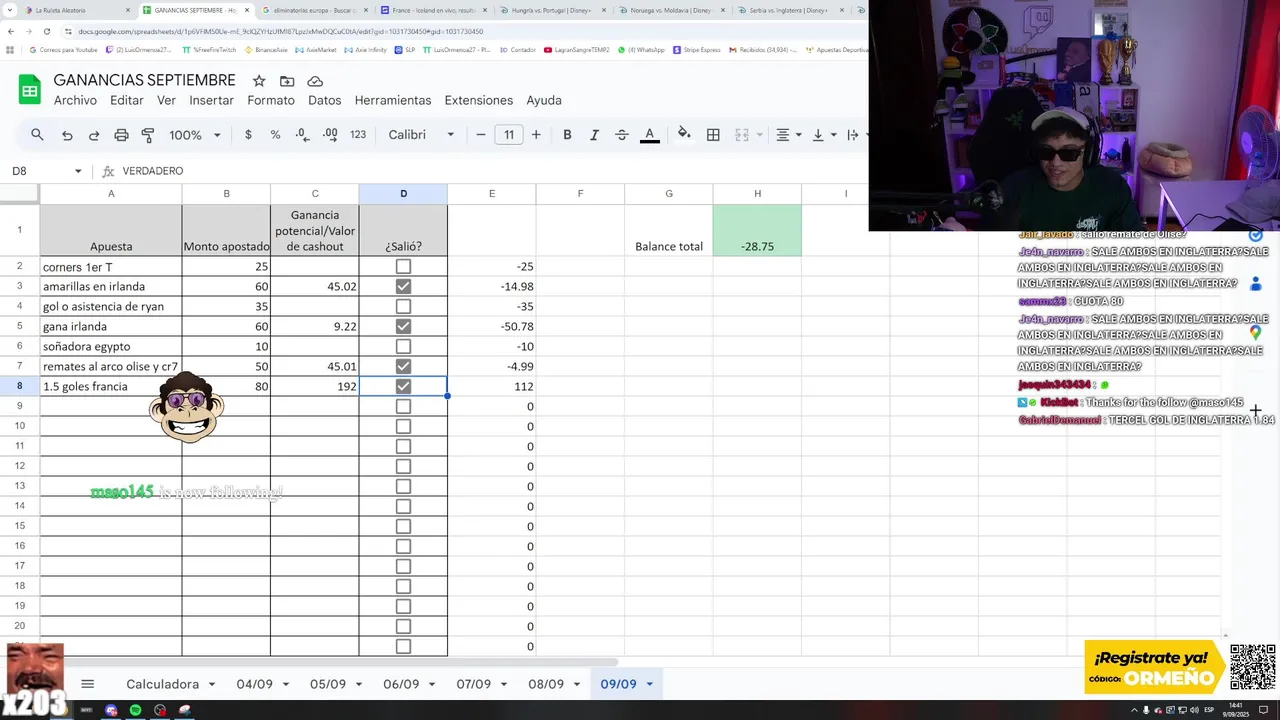1280x720 pixels.
Task: Open the borders tool
Action: pos(713,135)
